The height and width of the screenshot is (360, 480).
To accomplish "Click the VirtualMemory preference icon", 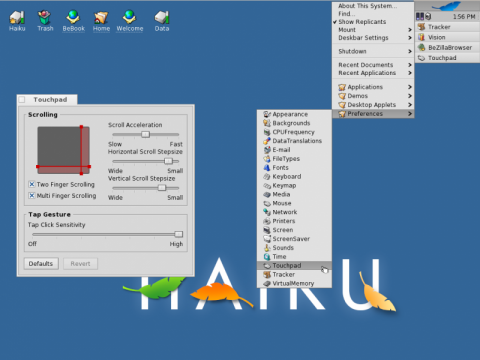I will (x=267, y=283).
